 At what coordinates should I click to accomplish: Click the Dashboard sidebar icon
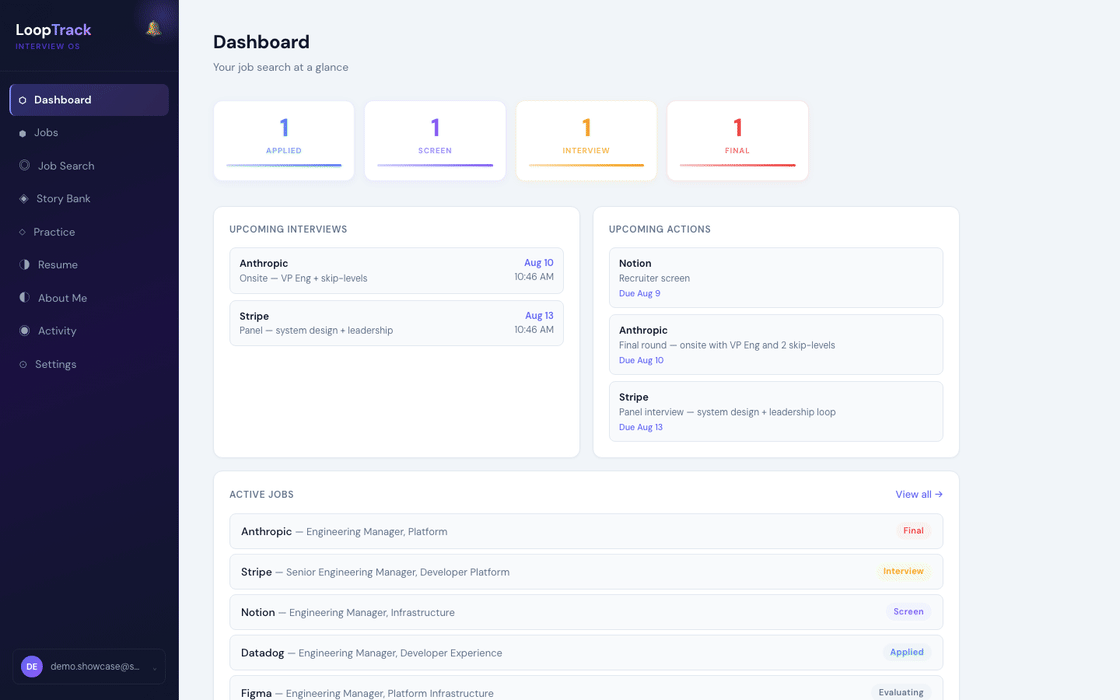(x=22, y=100)
